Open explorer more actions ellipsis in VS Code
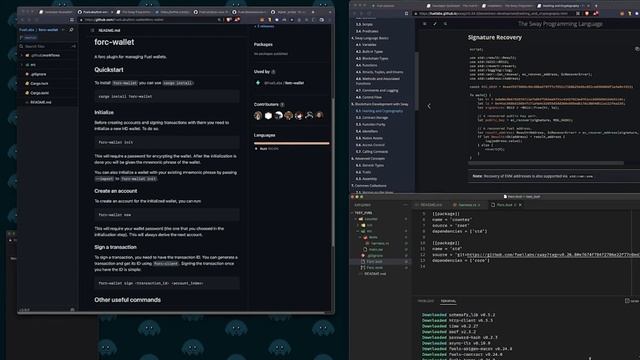640x360 pixels. pyautogui.click(x=405, y=205)
